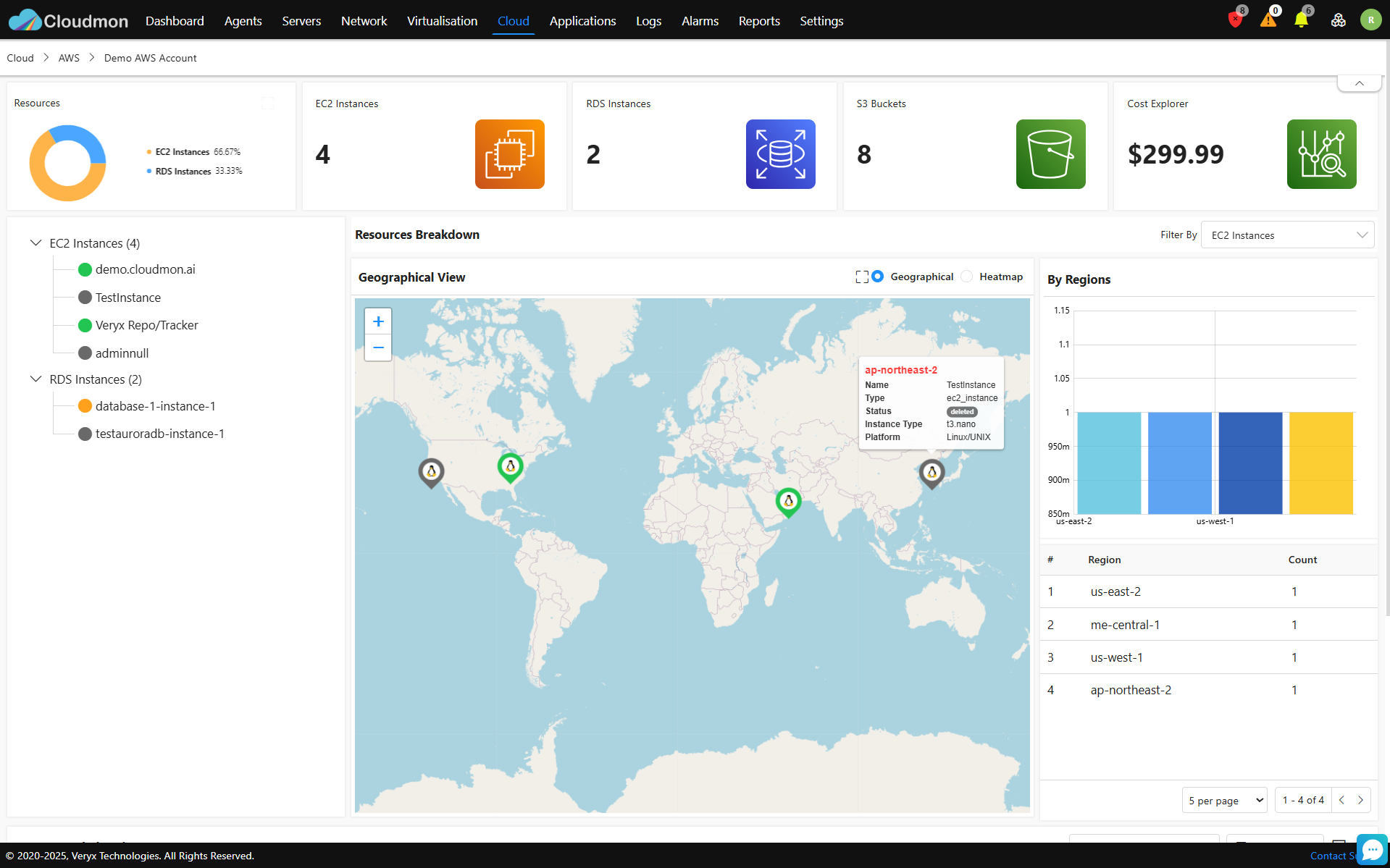This screenshot has height=868, width=1390.
Task: Open the chat support bubble icon
Action: (1372, 849)
